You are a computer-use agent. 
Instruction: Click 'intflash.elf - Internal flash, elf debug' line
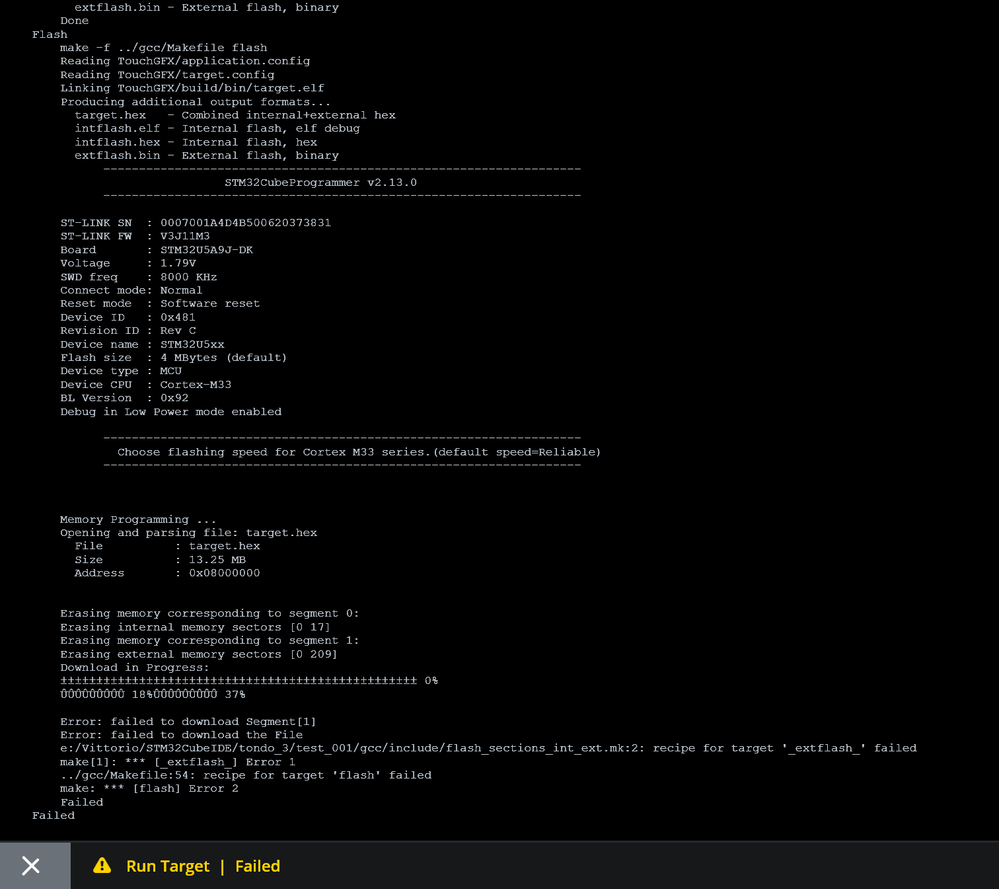(217, 129)
